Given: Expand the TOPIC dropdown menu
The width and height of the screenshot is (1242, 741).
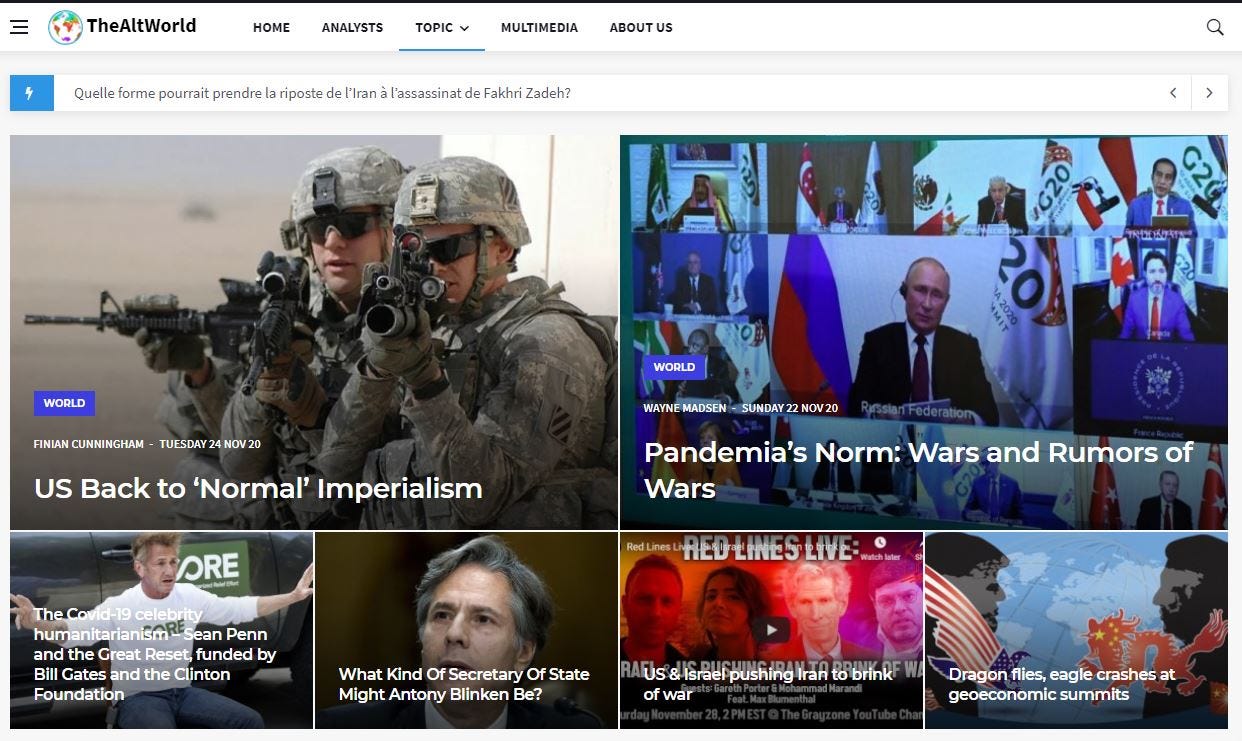Looking at the screenshot, I should [x=442, y=27].
